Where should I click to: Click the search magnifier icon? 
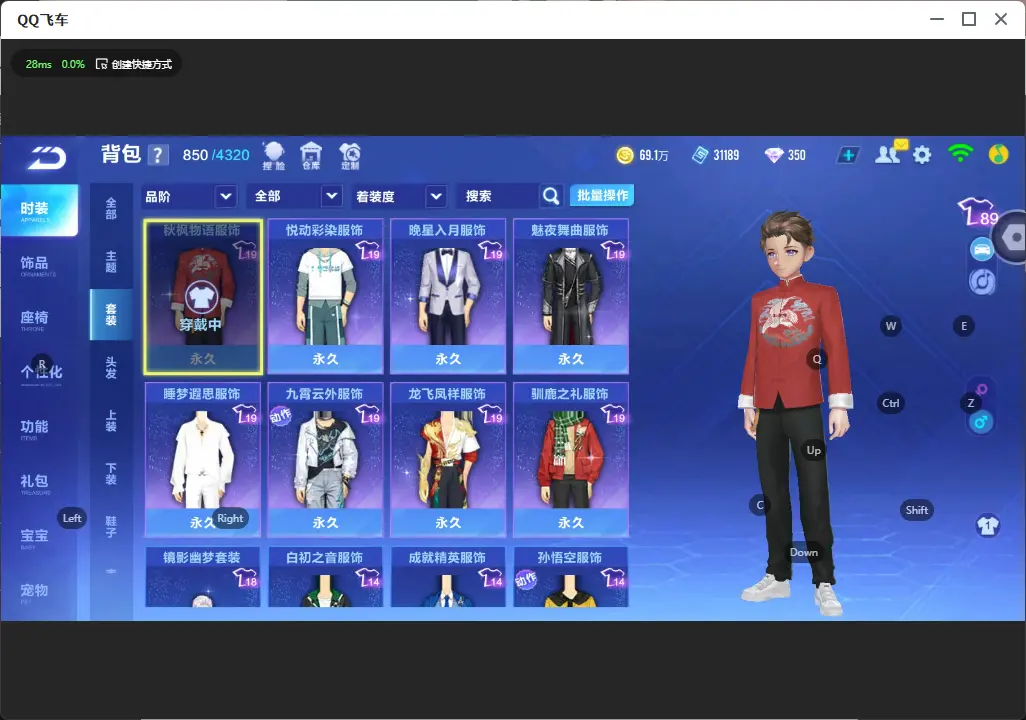551,196
